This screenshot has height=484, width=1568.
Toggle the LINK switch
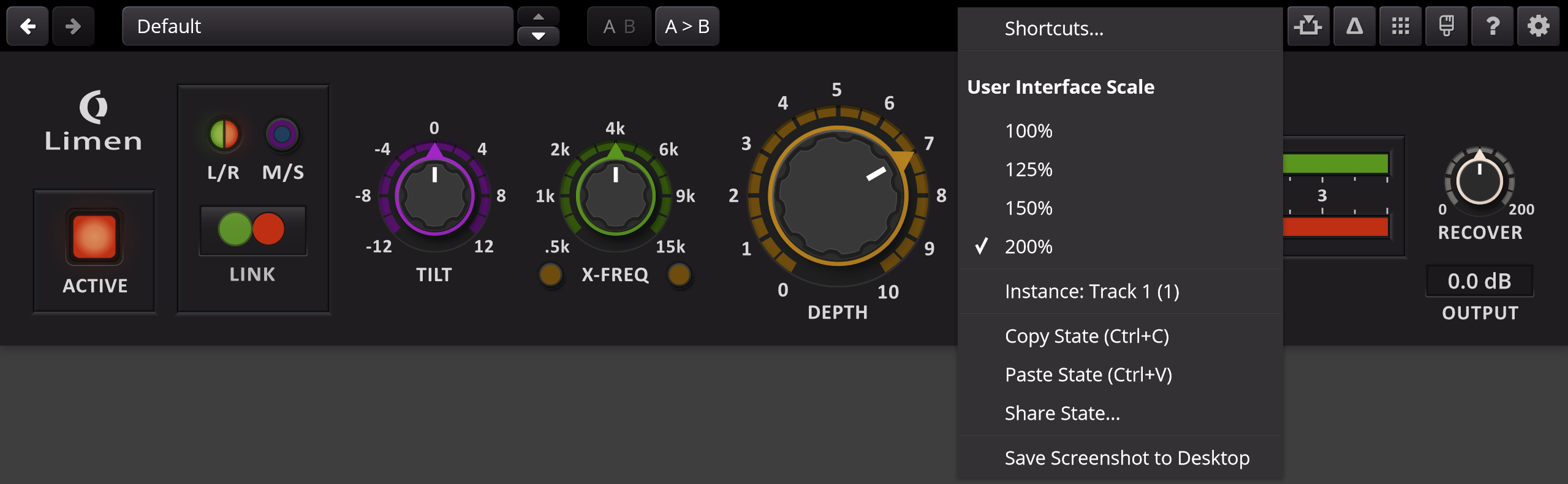tap(252, 230)
